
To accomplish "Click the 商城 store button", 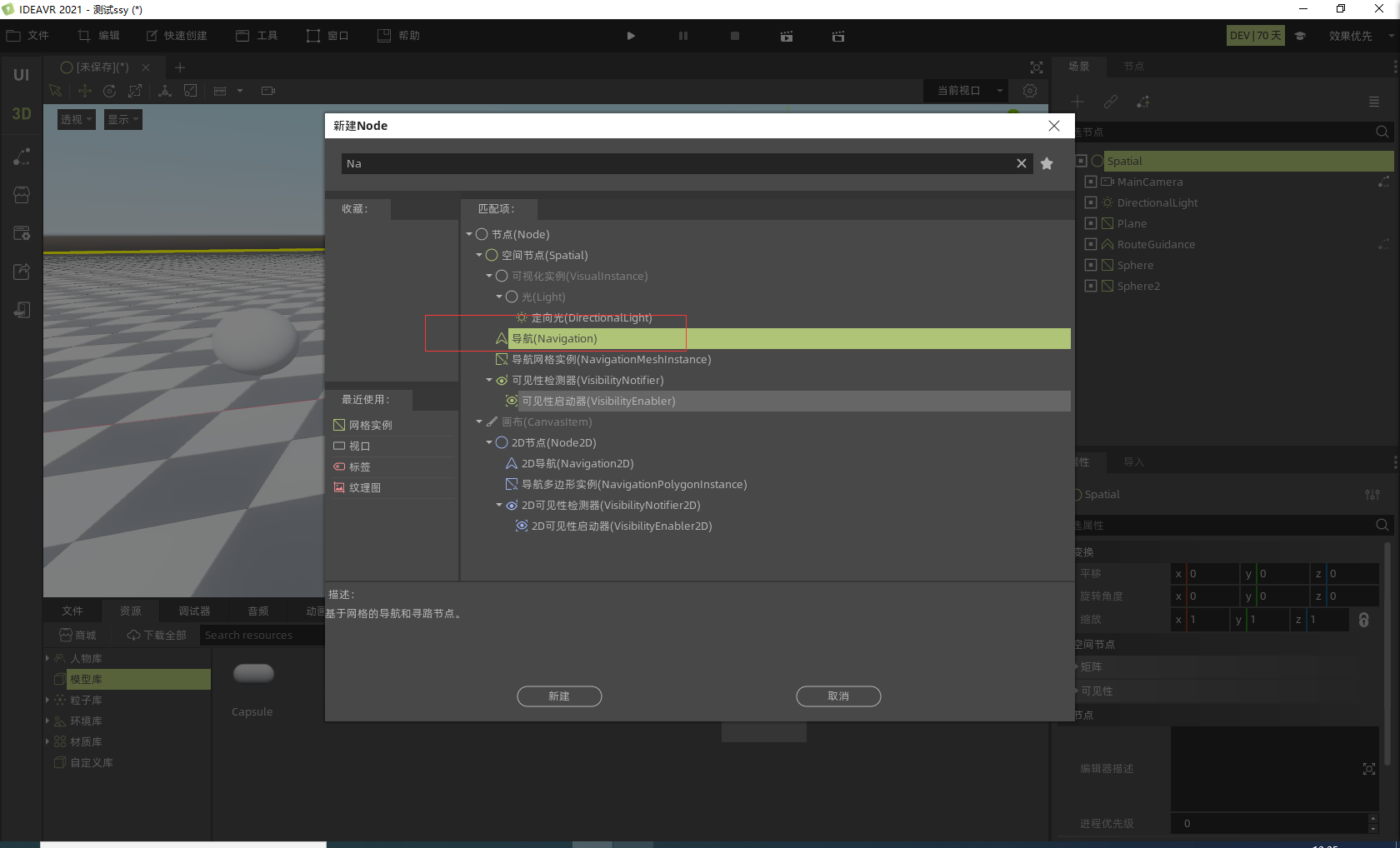I will [77, 635].
